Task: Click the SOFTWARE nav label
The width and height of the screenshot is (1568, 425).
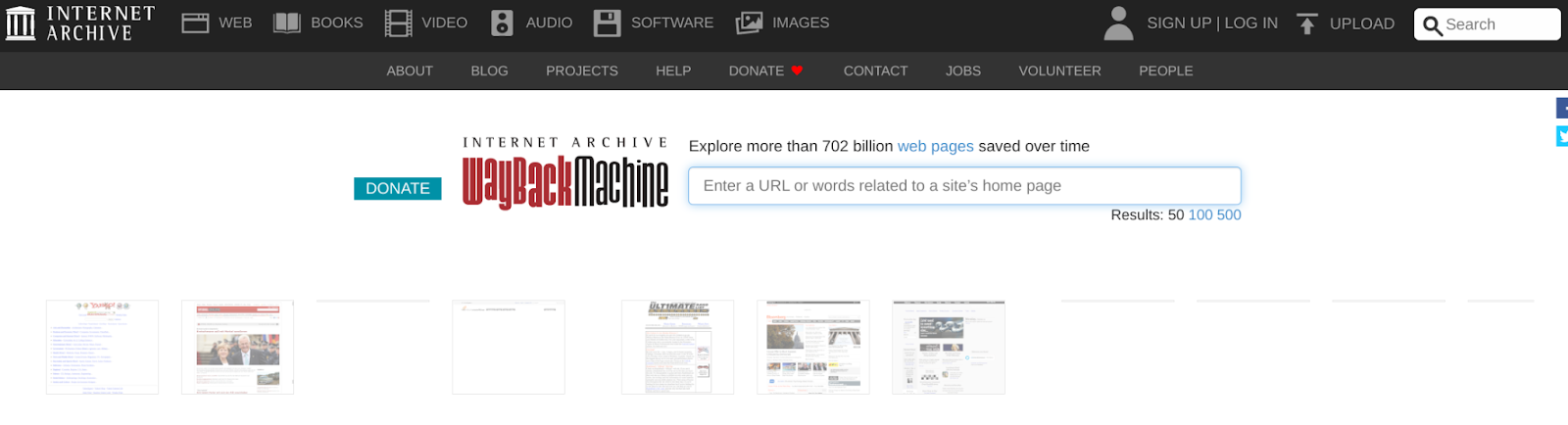Action: click(672, 23)
